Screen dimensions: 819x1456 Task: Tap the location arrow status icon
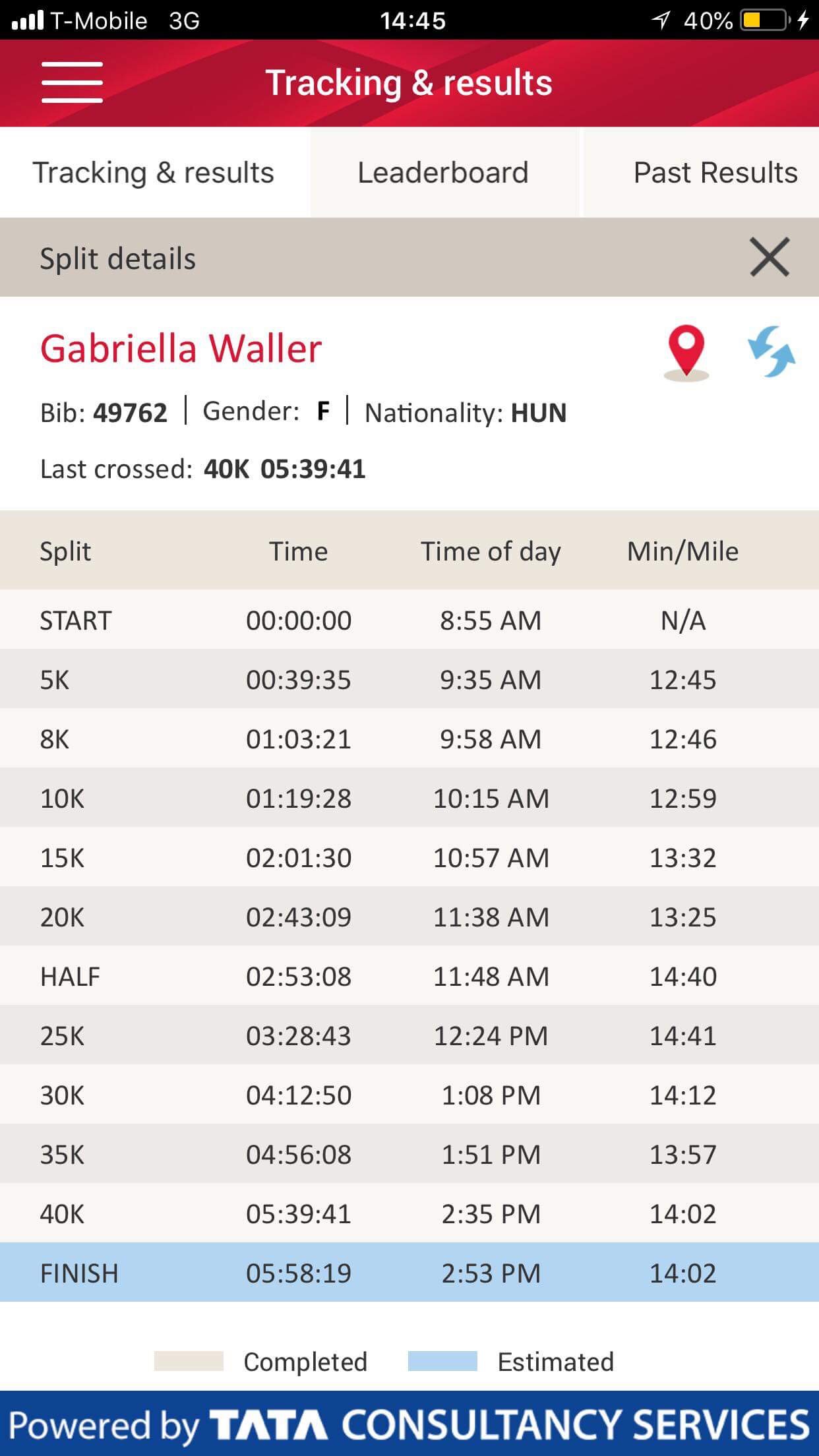tap(661, 20)
